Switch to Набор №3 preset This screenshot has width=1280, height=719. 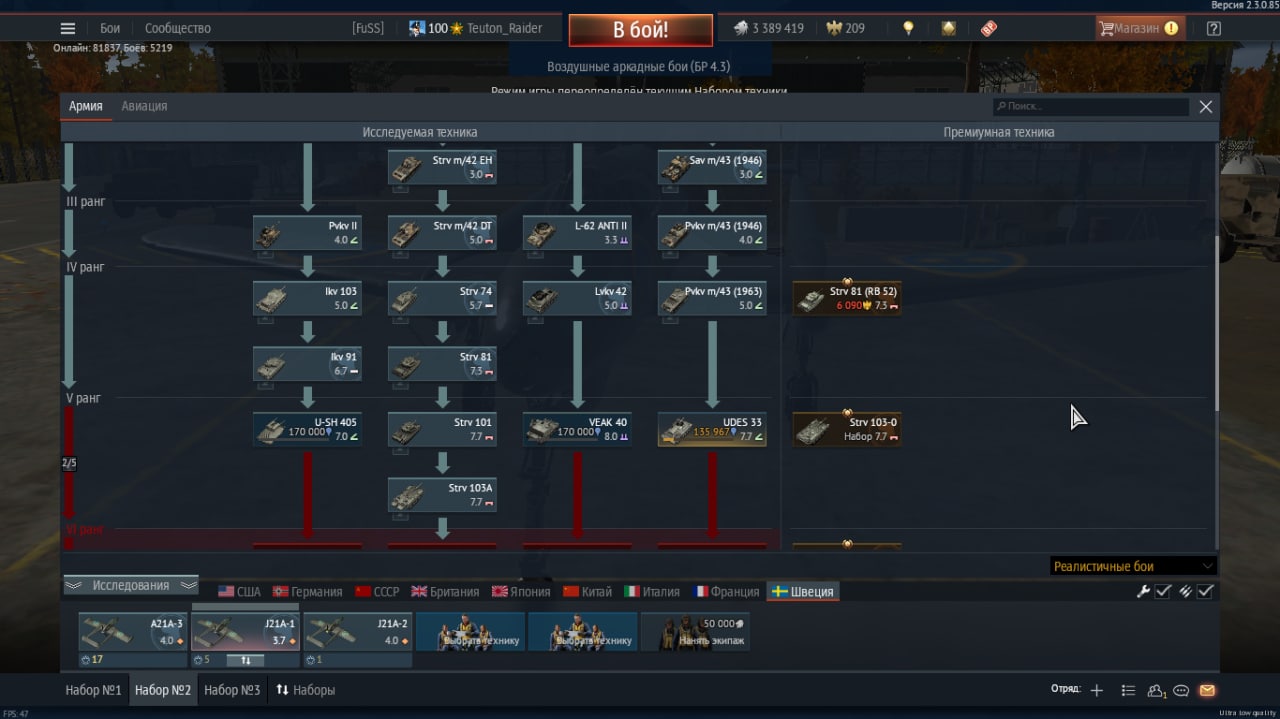[232, 690]
